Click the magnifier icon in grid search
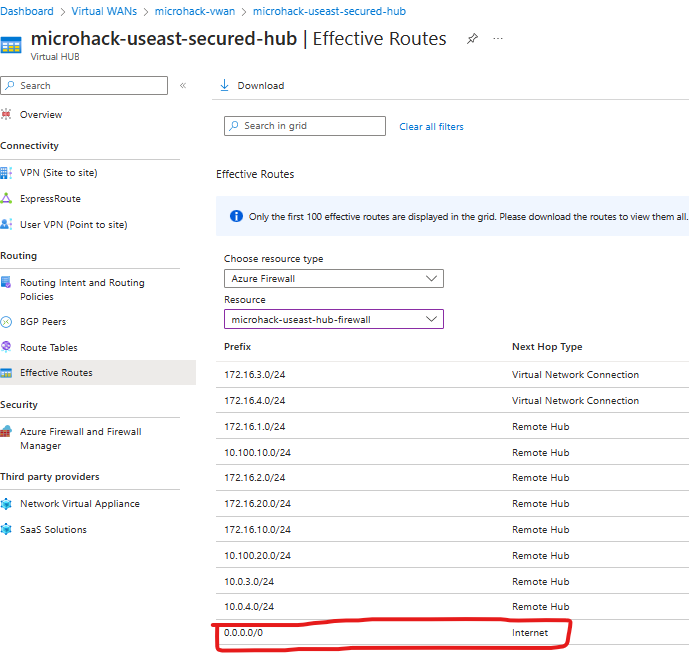 point(234,126)
